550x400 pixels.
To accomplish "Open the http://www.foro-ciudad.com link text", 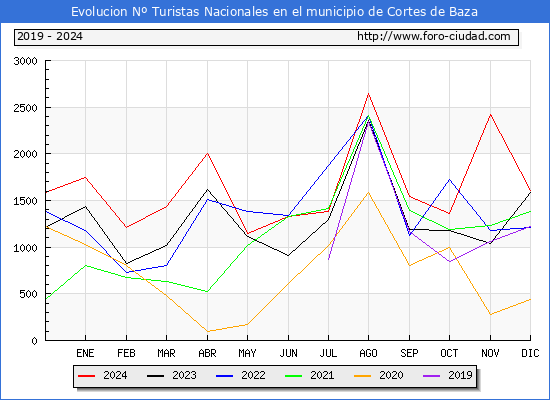I will (x=434, y=36).
